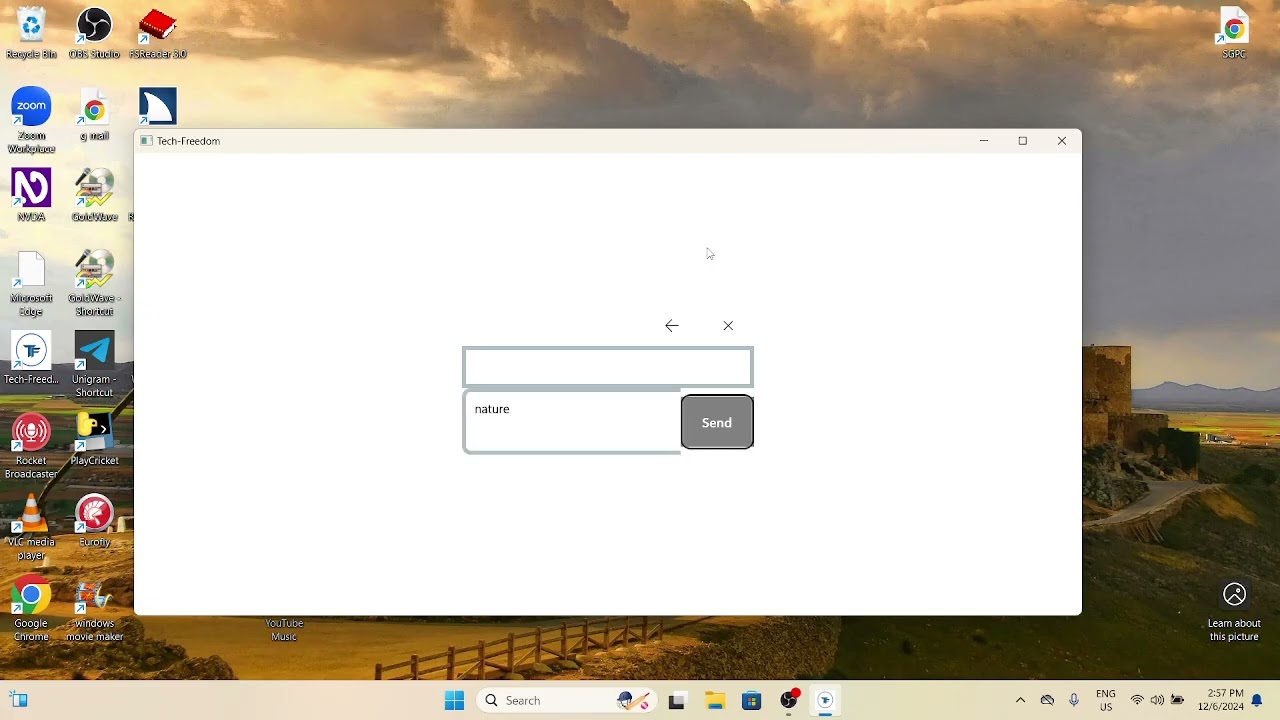Click the empty upper text field
The height and width of the screenshot is (720, 1280).
pos(608,367)
